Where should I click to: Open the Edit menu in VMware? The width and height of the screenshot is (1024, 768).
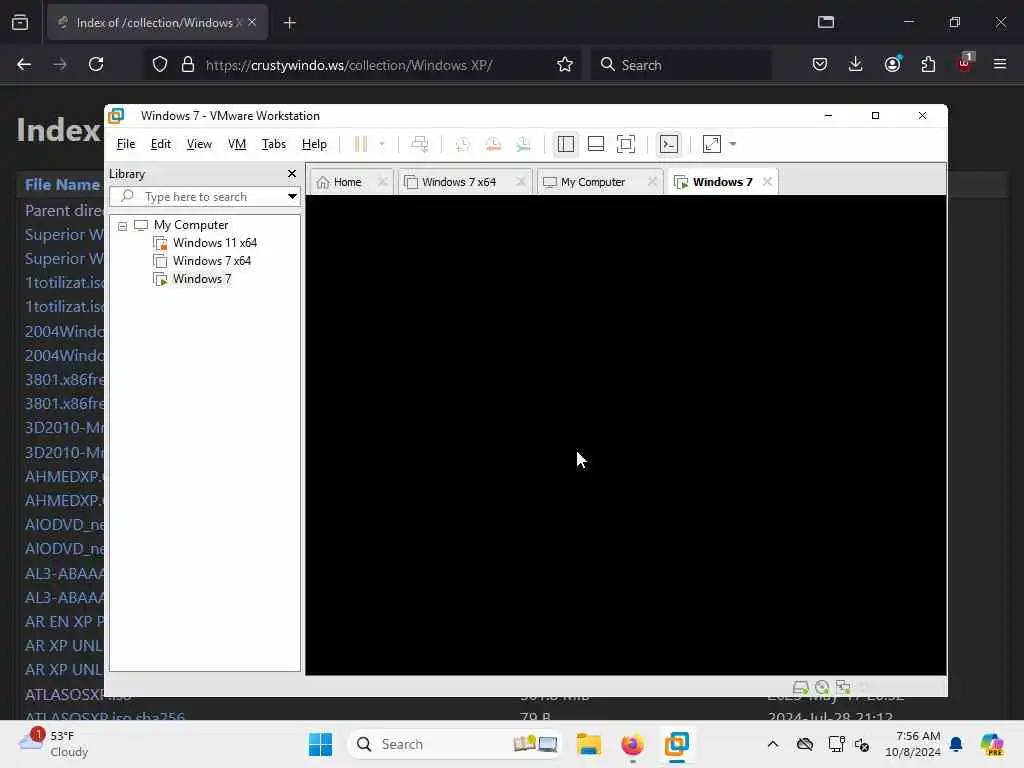click(x=161, y=144)
